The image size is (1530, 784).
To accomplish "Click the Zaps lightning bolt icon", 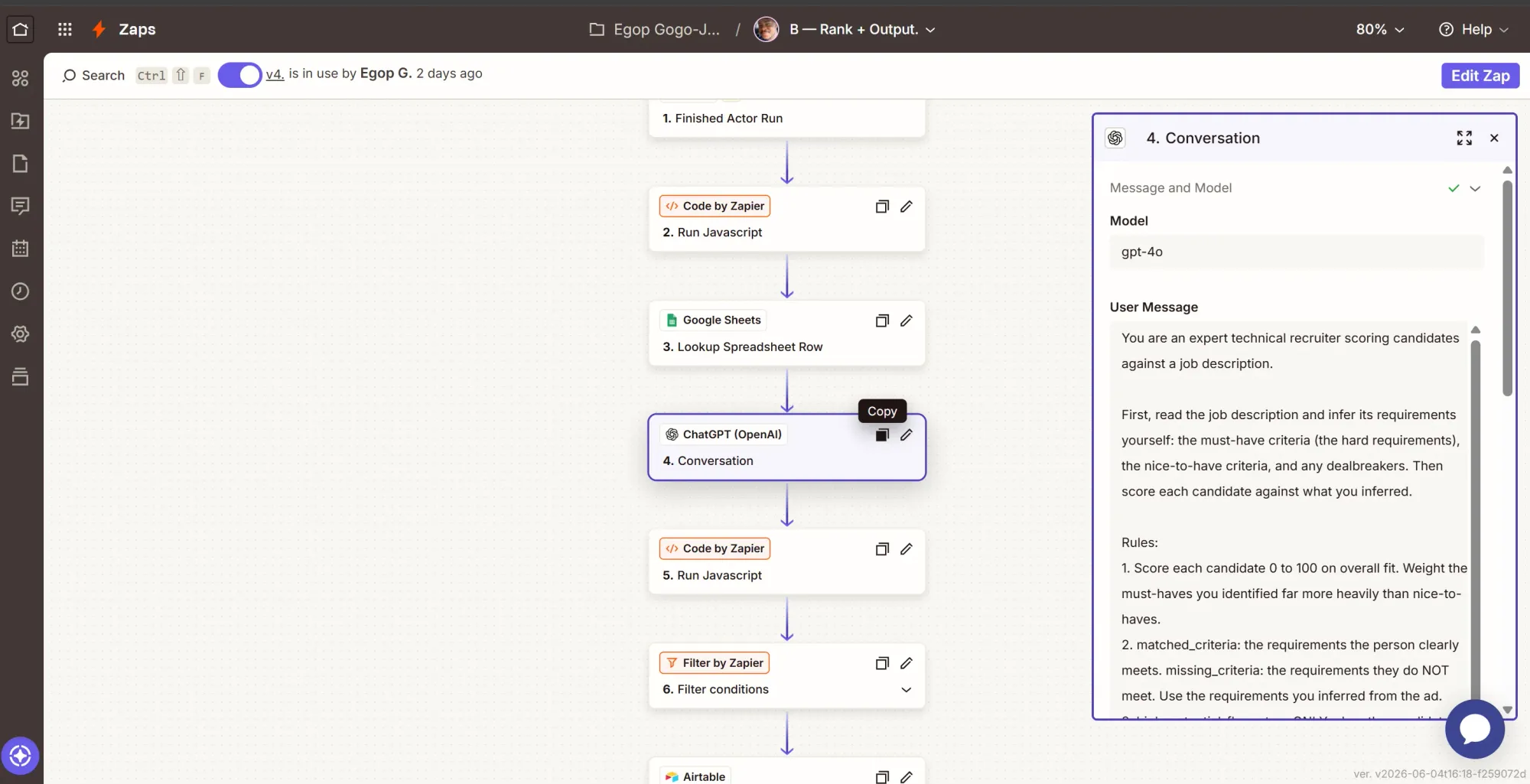I will [99, 29].
